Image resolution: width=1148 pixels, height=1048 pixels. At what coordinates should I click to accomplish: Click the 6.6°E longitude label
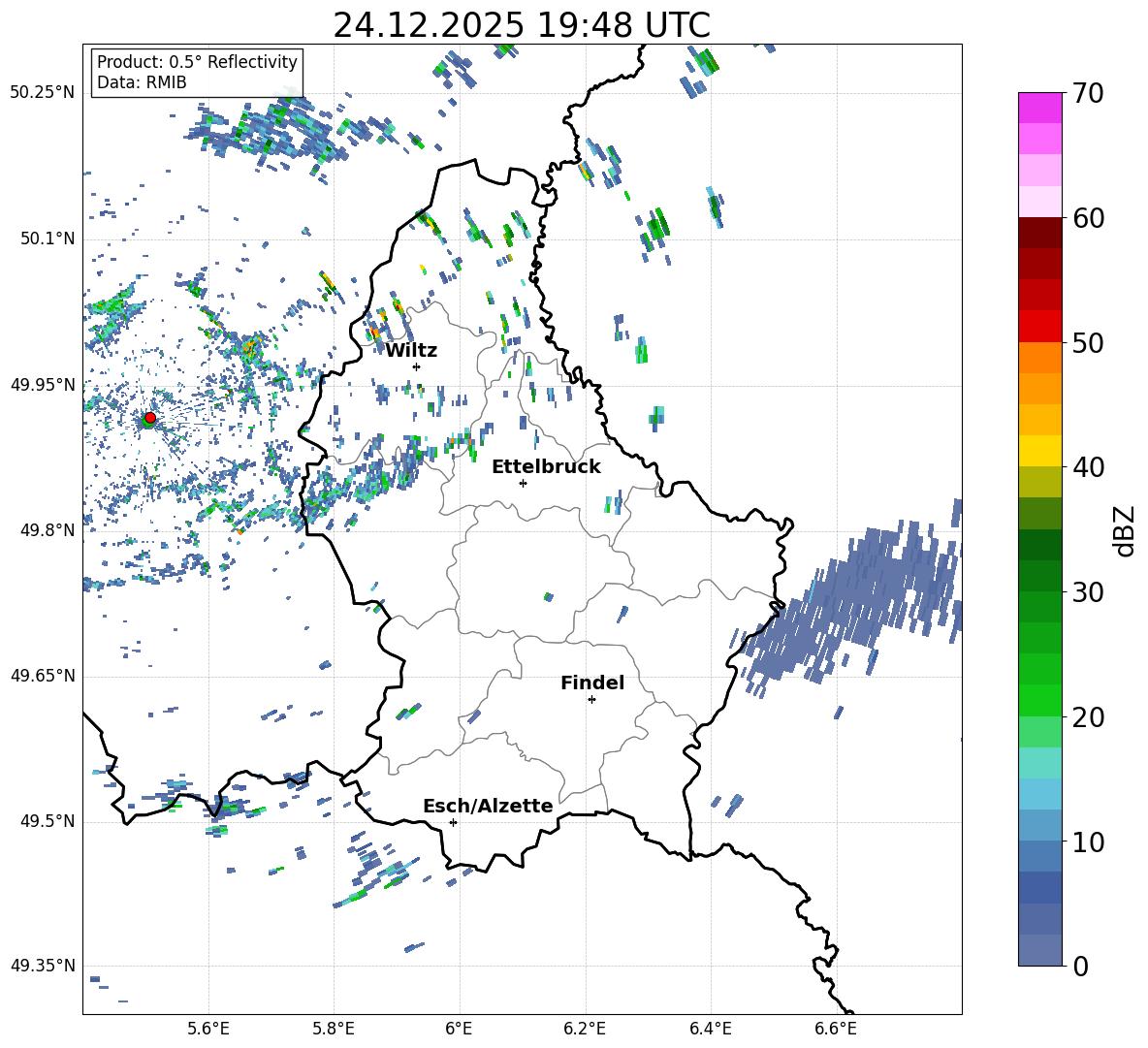tap(836, 1029)
